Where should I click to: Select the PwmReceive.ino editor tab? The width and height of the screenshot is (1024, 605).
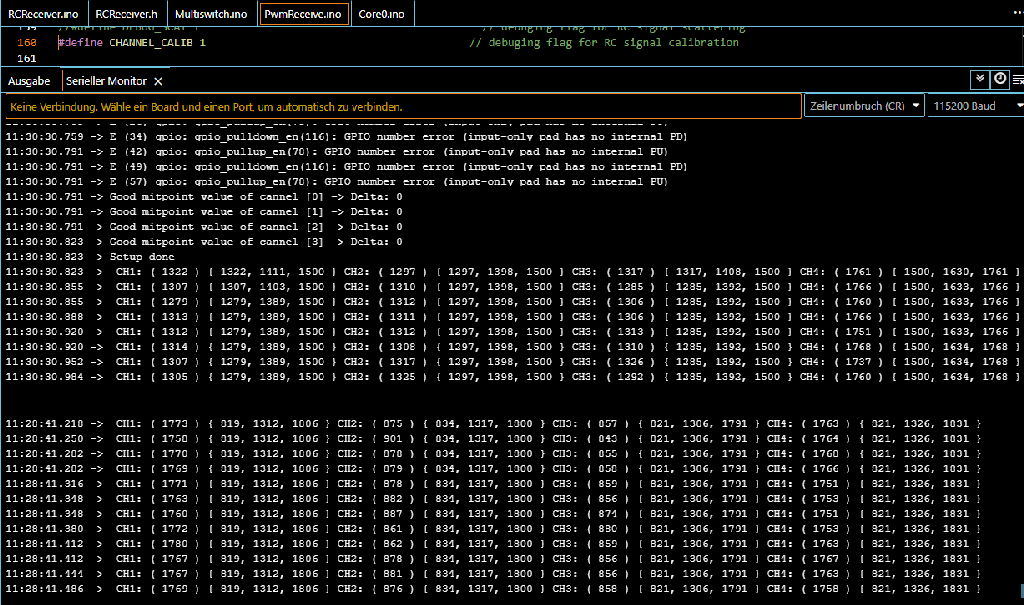click(304, 14)
